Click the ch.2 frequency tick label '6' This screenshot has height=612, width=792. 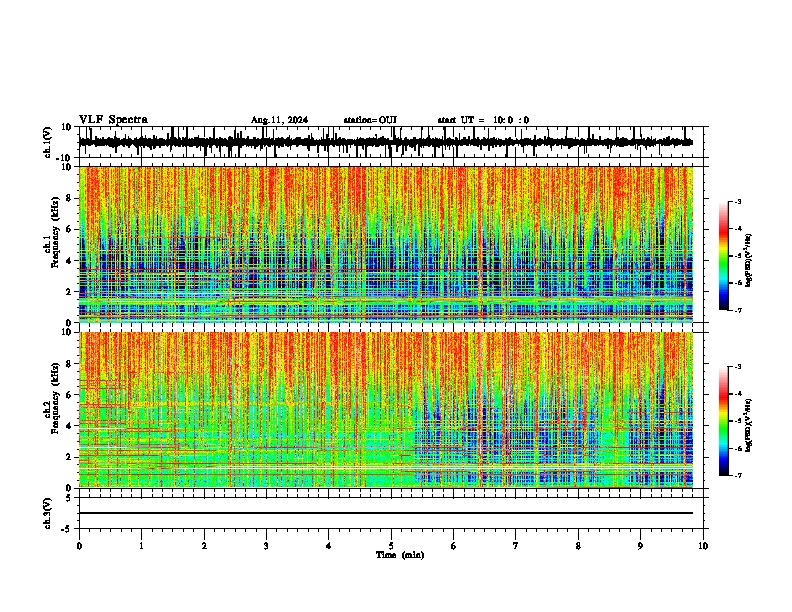coord(69,395)
